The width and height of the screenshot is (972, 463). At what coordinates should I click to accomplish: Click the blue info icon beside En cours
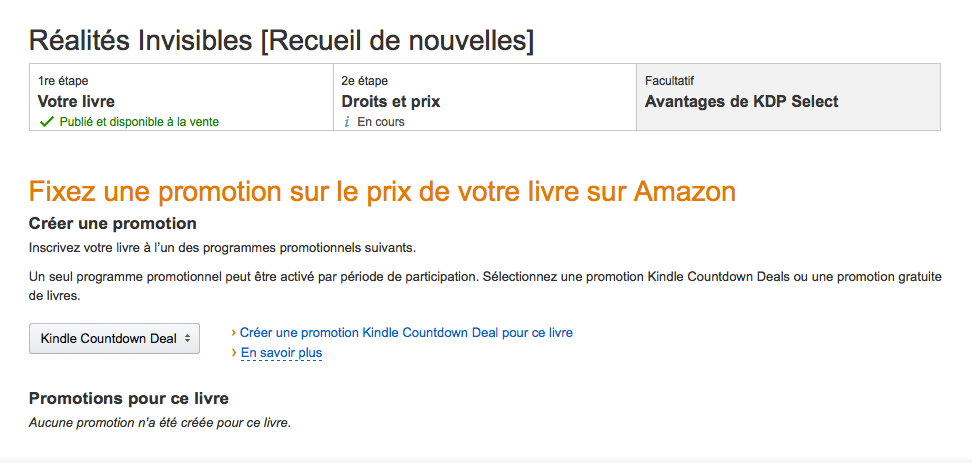coord(346,122)
